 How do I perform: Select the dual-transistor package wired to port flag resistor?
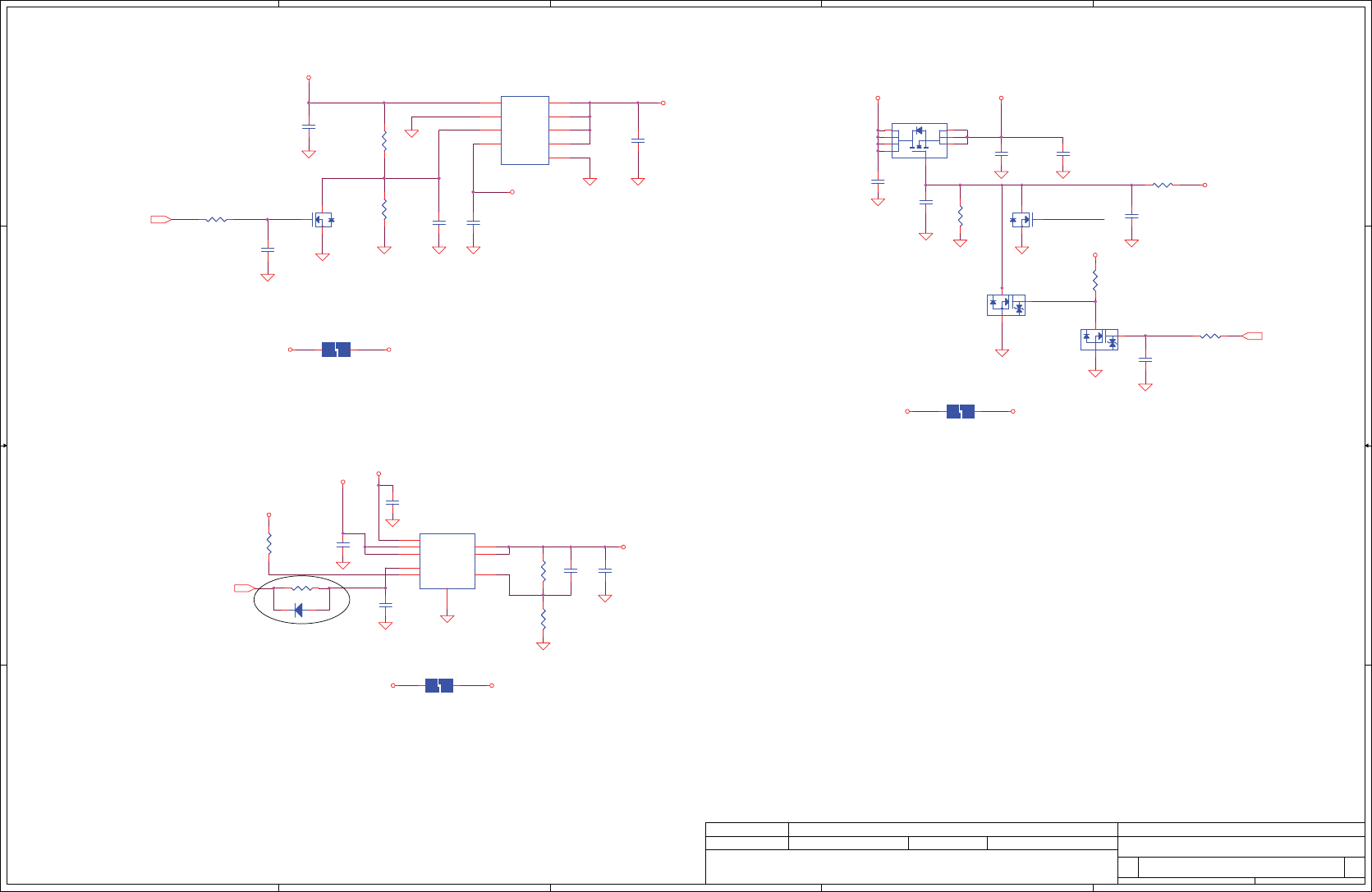(1099, 340)
